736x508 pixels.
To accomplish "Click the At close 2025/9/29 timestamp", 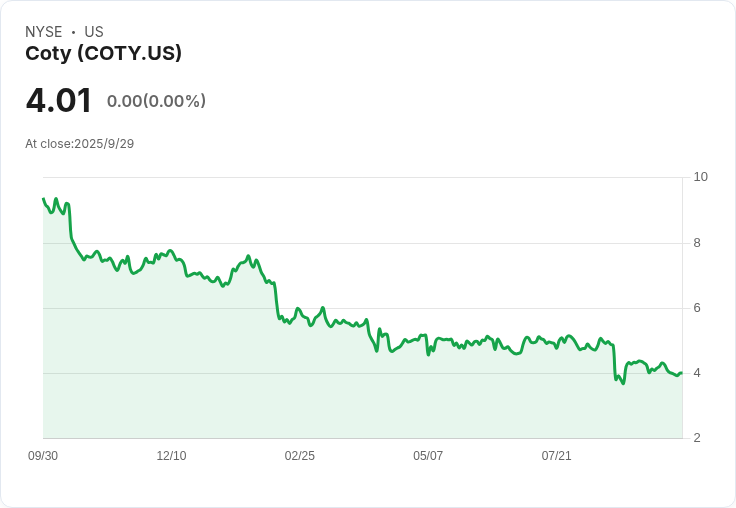I will tap(79, 144).
